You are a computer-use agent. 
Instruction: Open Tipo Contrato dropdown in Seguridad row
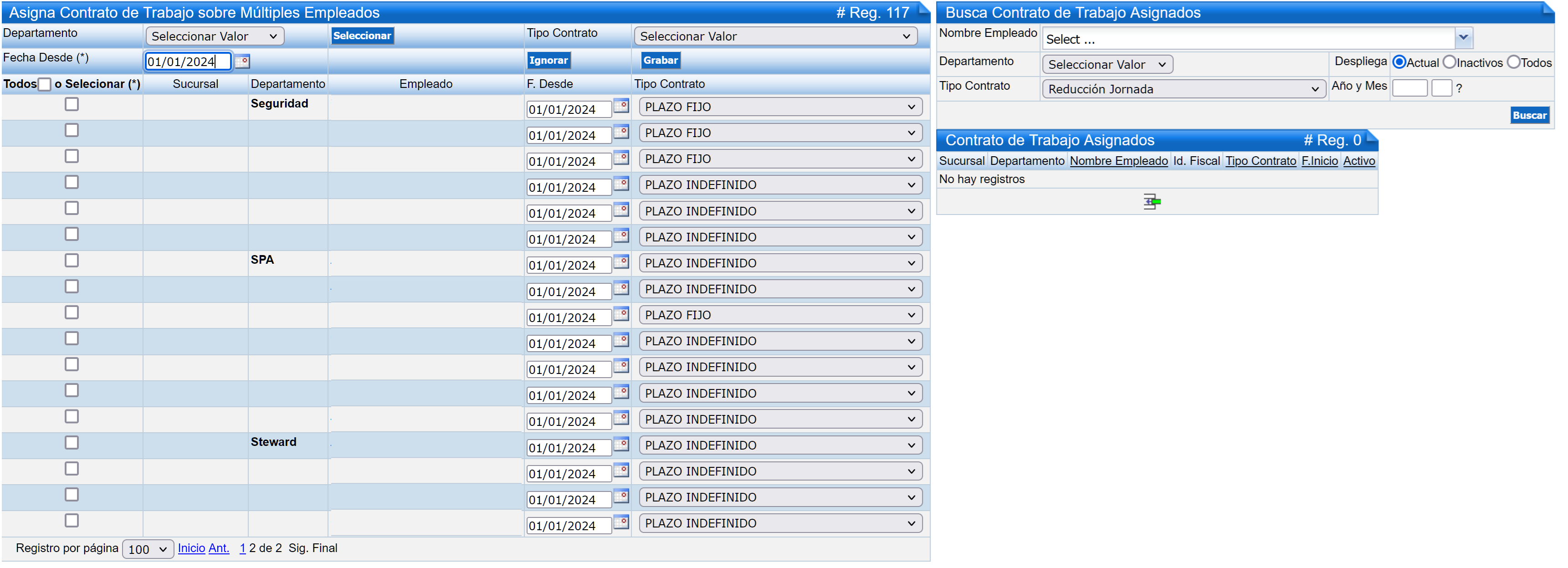coord(780,107)
